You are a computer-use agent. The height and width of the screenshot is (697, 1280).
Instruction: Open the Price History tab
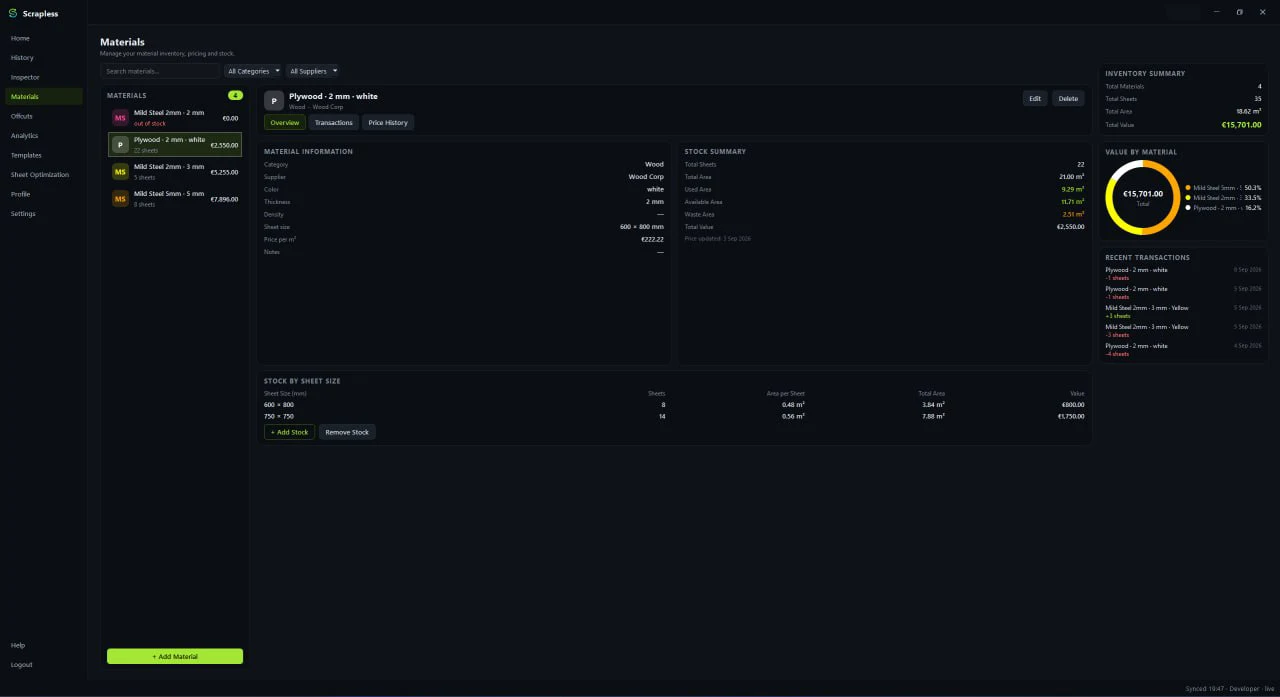click(x=388, y=122)
